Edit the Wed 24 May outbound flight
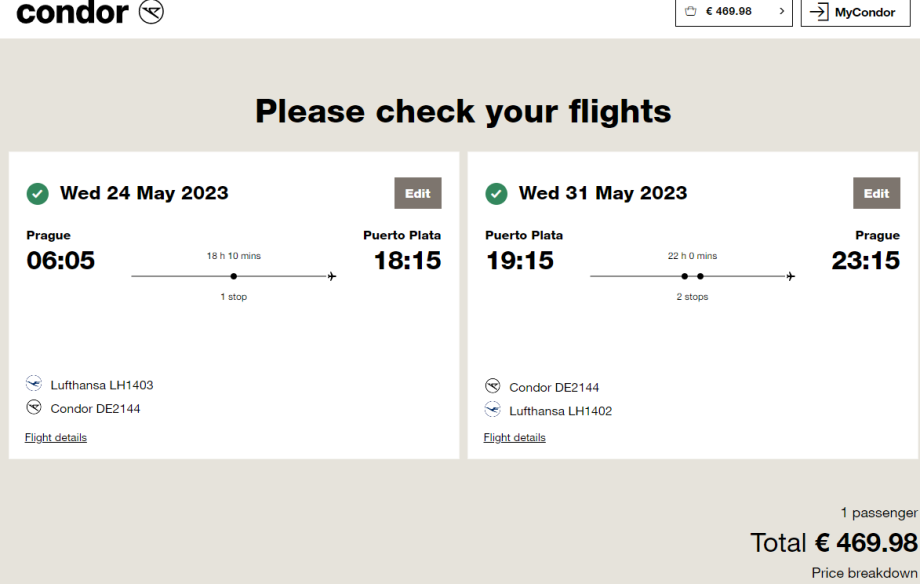920x584 pixels. (418, 193)
